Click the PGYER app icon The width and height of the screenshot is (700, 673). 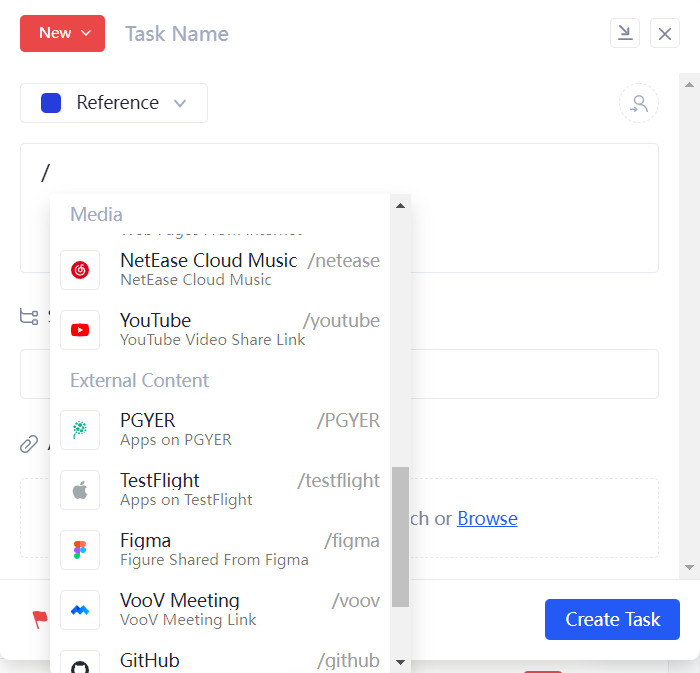point(80,430)
